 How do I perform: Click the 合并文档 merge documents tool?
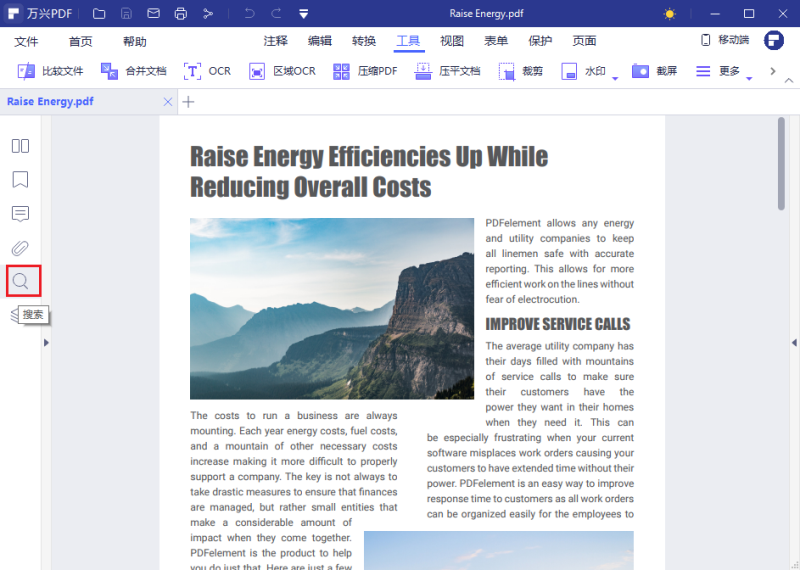pos(134,71)
